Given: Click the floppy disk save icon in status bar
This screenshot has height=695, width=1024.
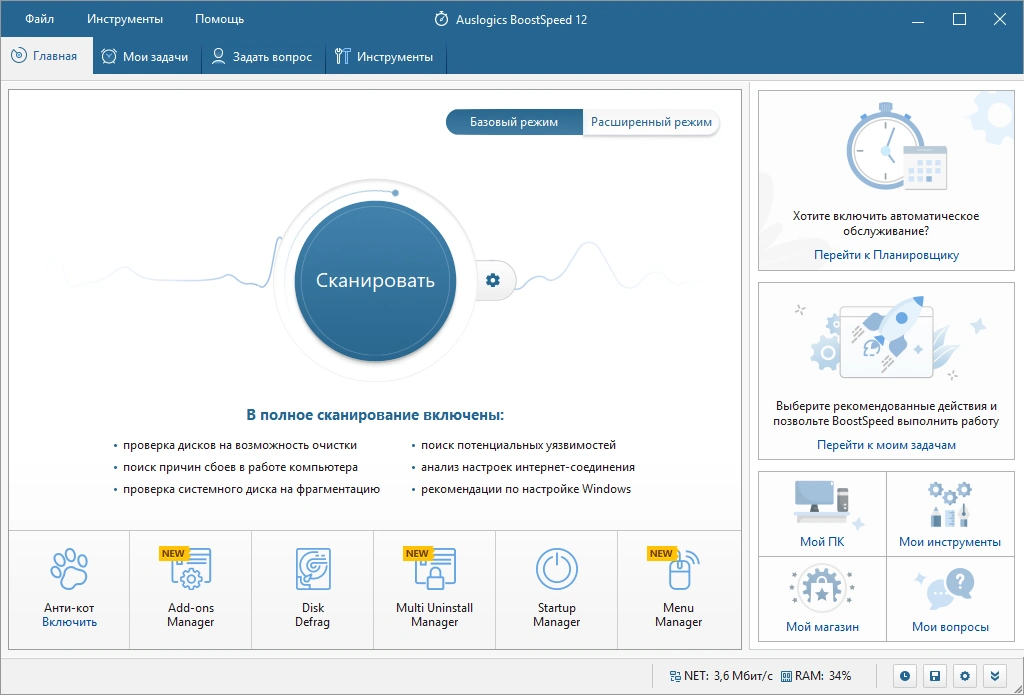Looking at the screenshot, I should [935, 676].
